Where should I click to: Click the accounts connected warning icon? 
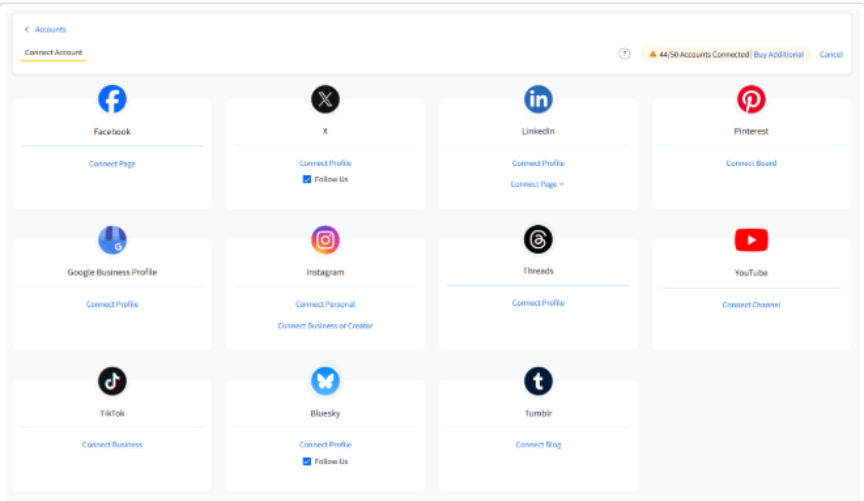point(652,55)
